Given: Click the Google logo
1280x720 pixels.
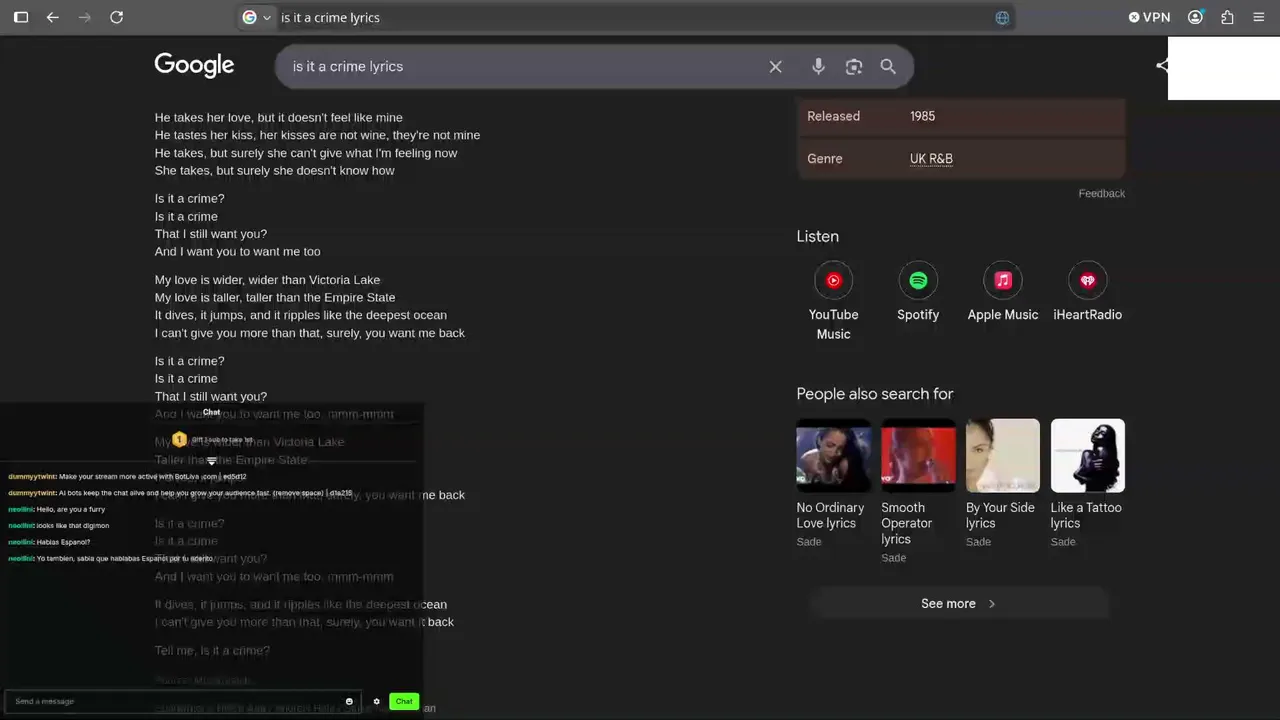Looking at the screenshot, I should 194,65.
